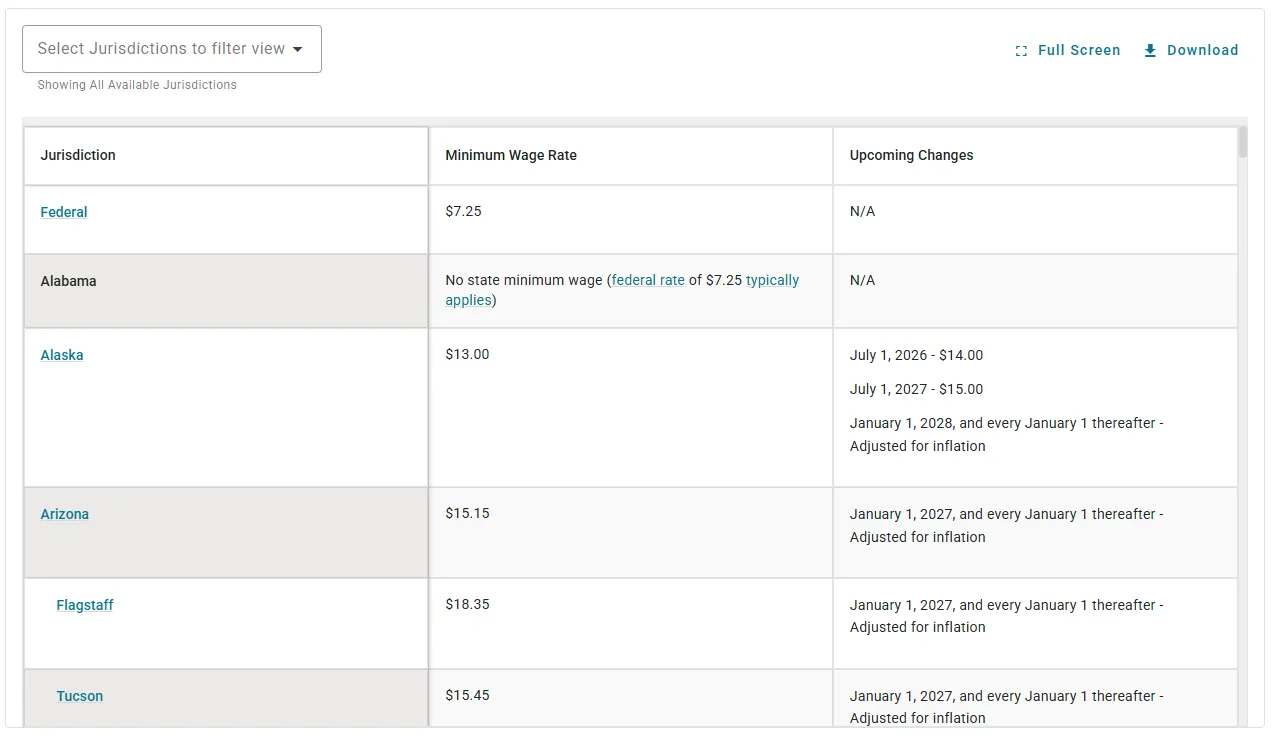Follow the Arizona jurisdiction link

[65, 514]
